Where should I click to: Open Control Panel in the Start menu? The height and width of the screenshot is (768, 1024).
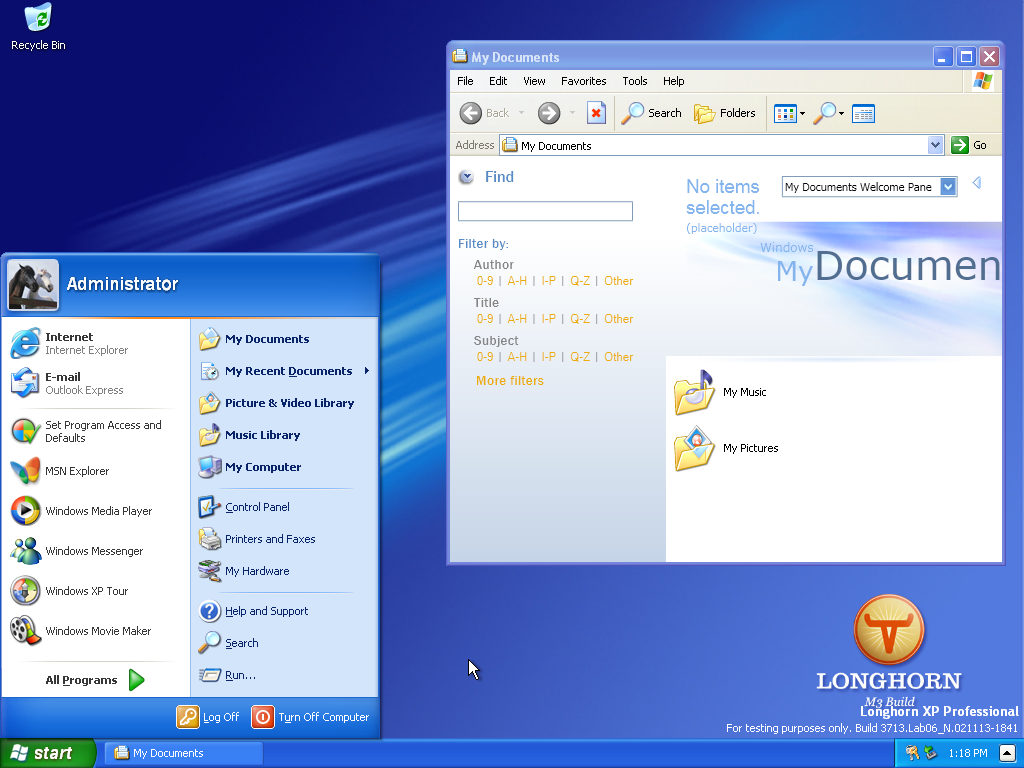coord(256,507)
